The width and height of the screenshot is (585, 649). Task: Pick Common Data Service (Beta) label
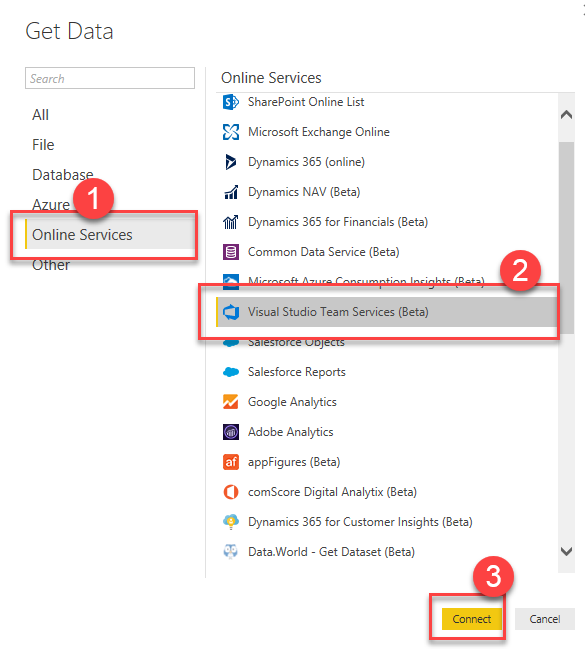pyautogui.click(x=324, y=252)
